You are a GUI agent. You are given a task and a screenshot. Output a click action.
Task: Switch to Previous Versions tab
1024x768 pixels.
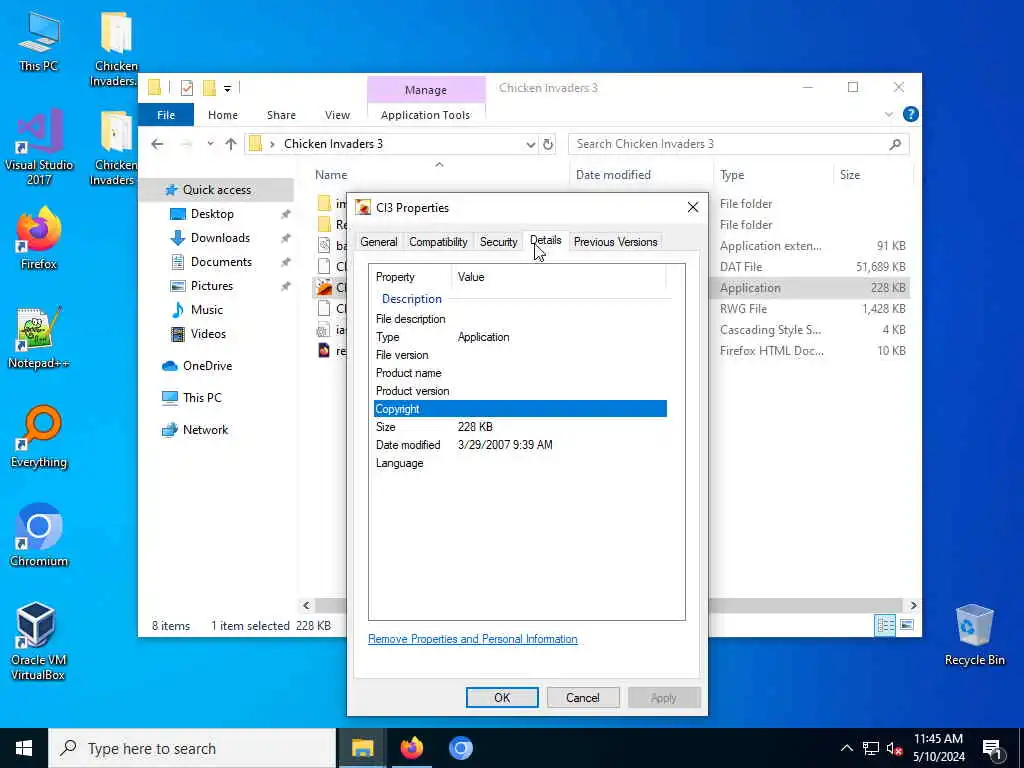coord(615,242)
